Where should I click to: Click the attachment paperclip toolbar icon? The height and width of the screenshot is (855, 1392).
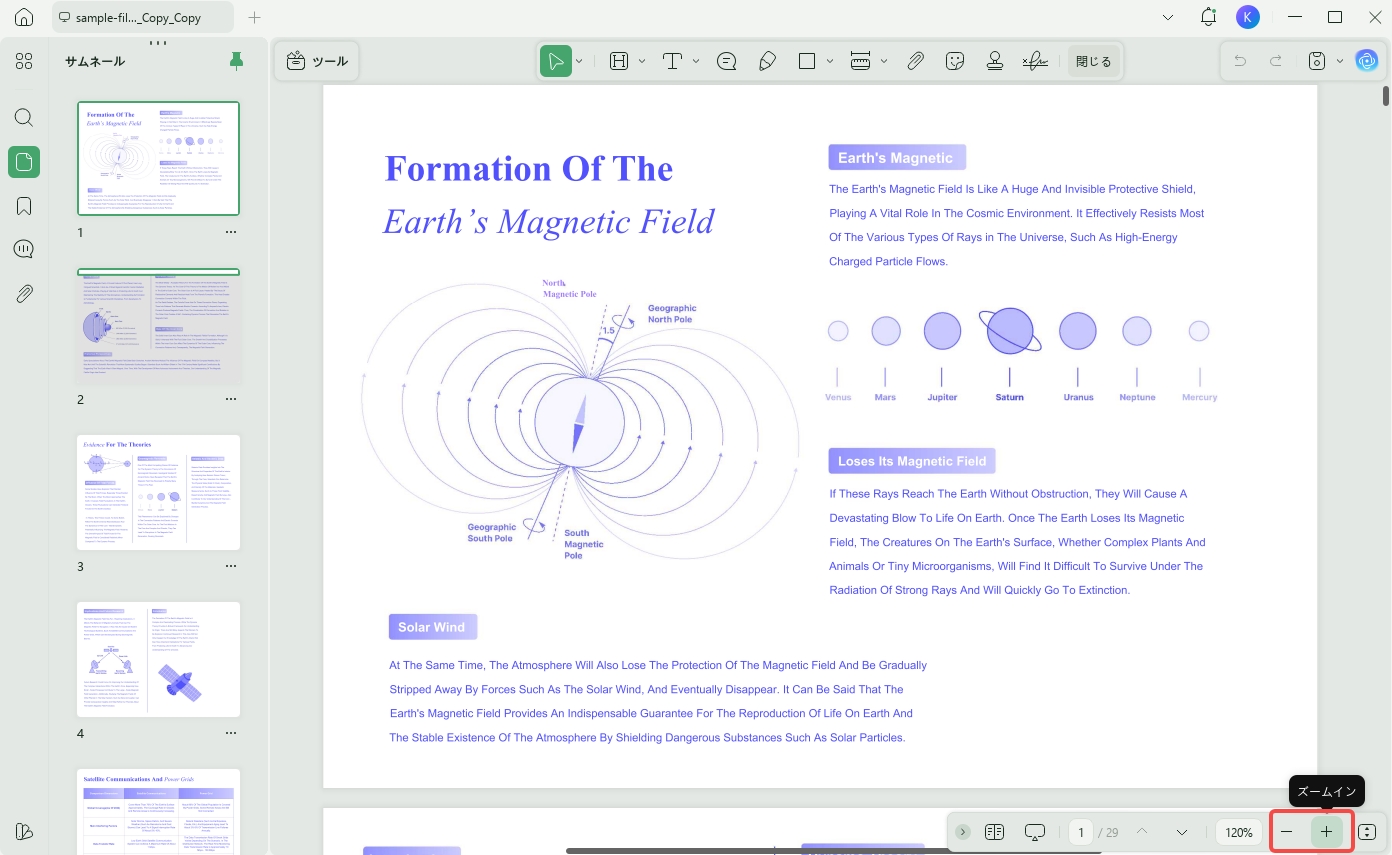(x=915, y=61)
